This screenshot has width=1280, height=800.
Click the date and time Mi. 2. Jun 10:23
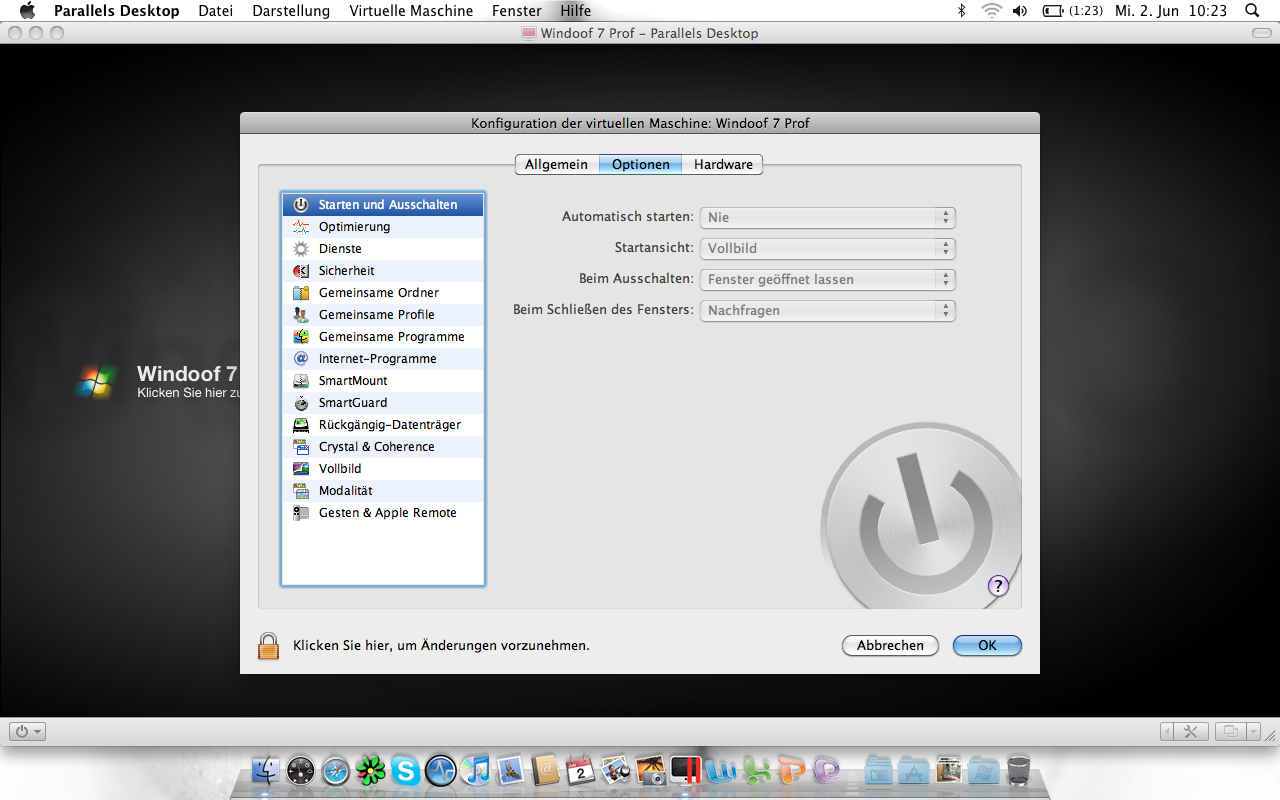point(1171,11)
